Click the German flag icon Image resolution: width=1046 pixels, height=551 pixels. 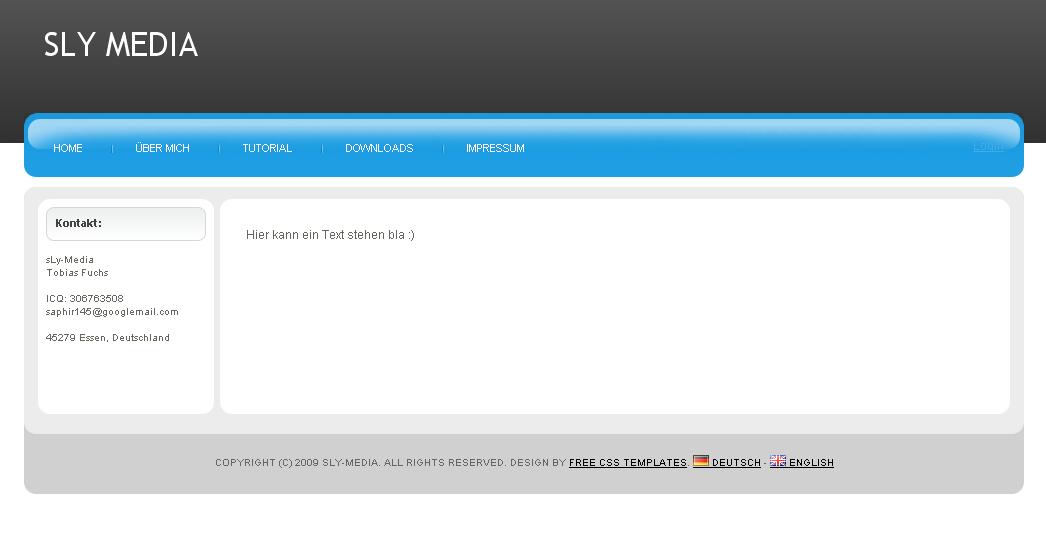click(x=700, y=461)
